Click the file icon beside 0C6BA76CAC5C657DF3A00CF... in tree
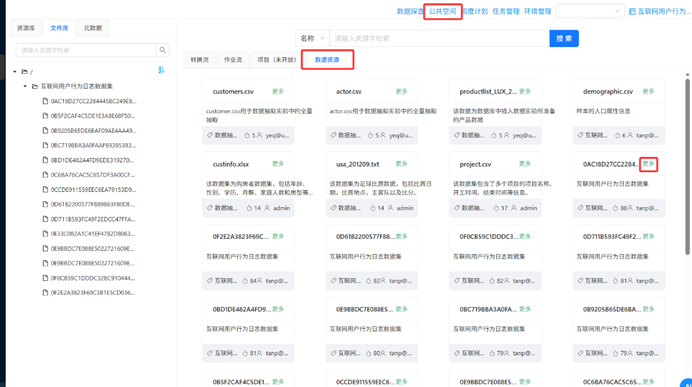Screen dimensions: 692x387 tap(45, 175)
